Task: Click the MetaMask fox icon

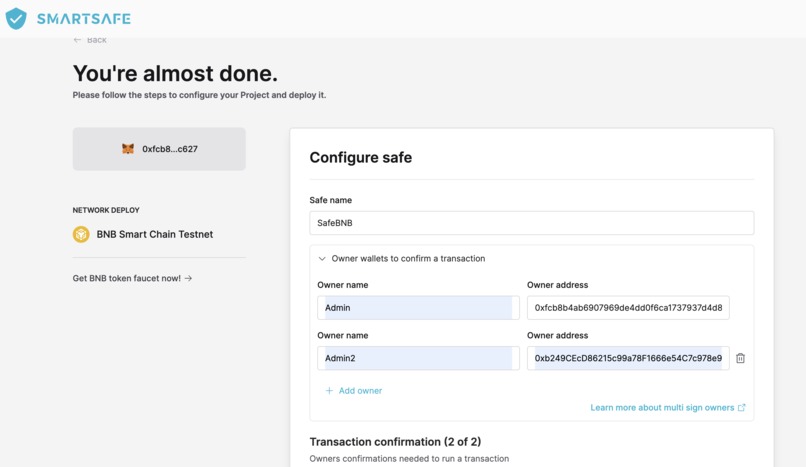Action: [x=128, y=149]
